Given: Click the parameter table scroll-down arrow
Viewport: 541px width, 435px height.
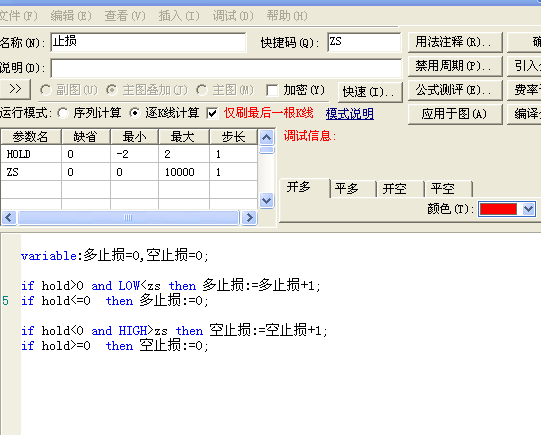Looking at the screenshot, I should [266, 200].
